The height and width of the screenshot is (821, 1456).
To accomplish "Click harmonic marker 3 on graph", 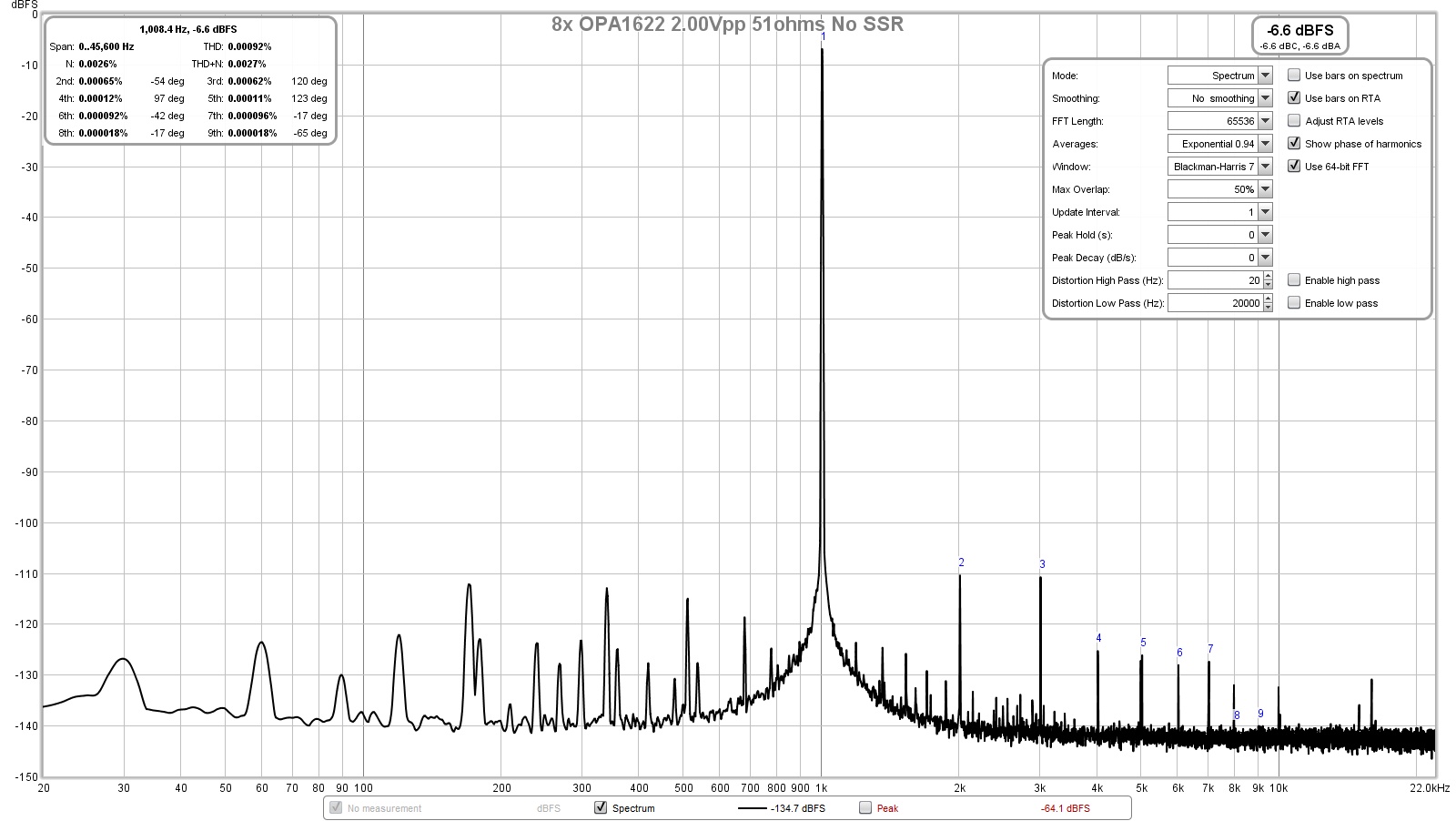I will point(1042,564).
